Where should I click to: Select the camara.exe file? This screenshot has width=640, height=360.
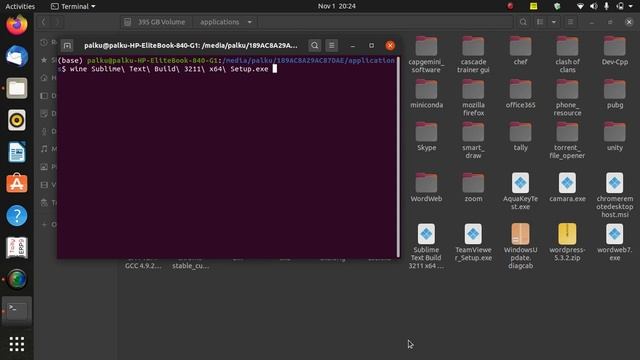click(x=567, y=187)
